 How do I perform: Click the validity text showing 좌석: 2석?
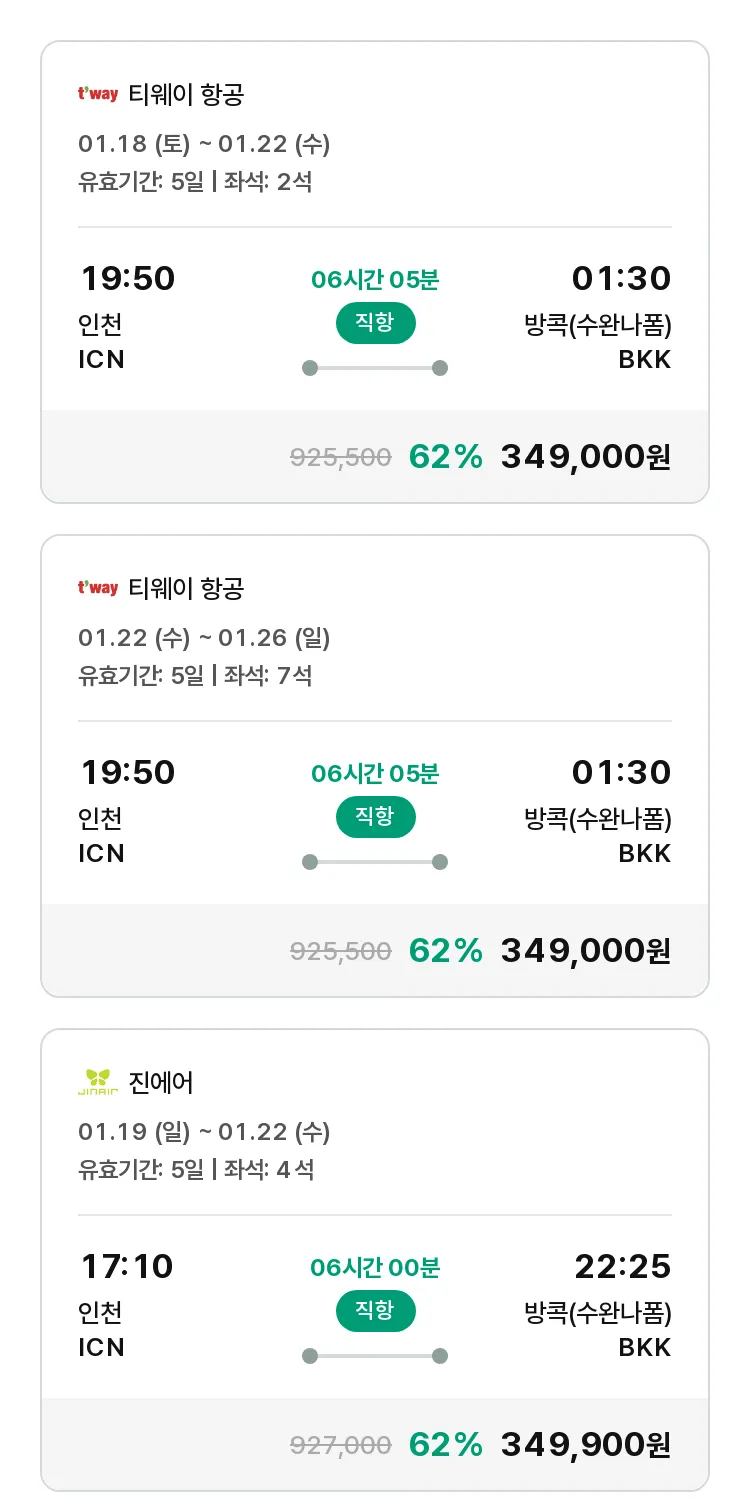point(195,182)
